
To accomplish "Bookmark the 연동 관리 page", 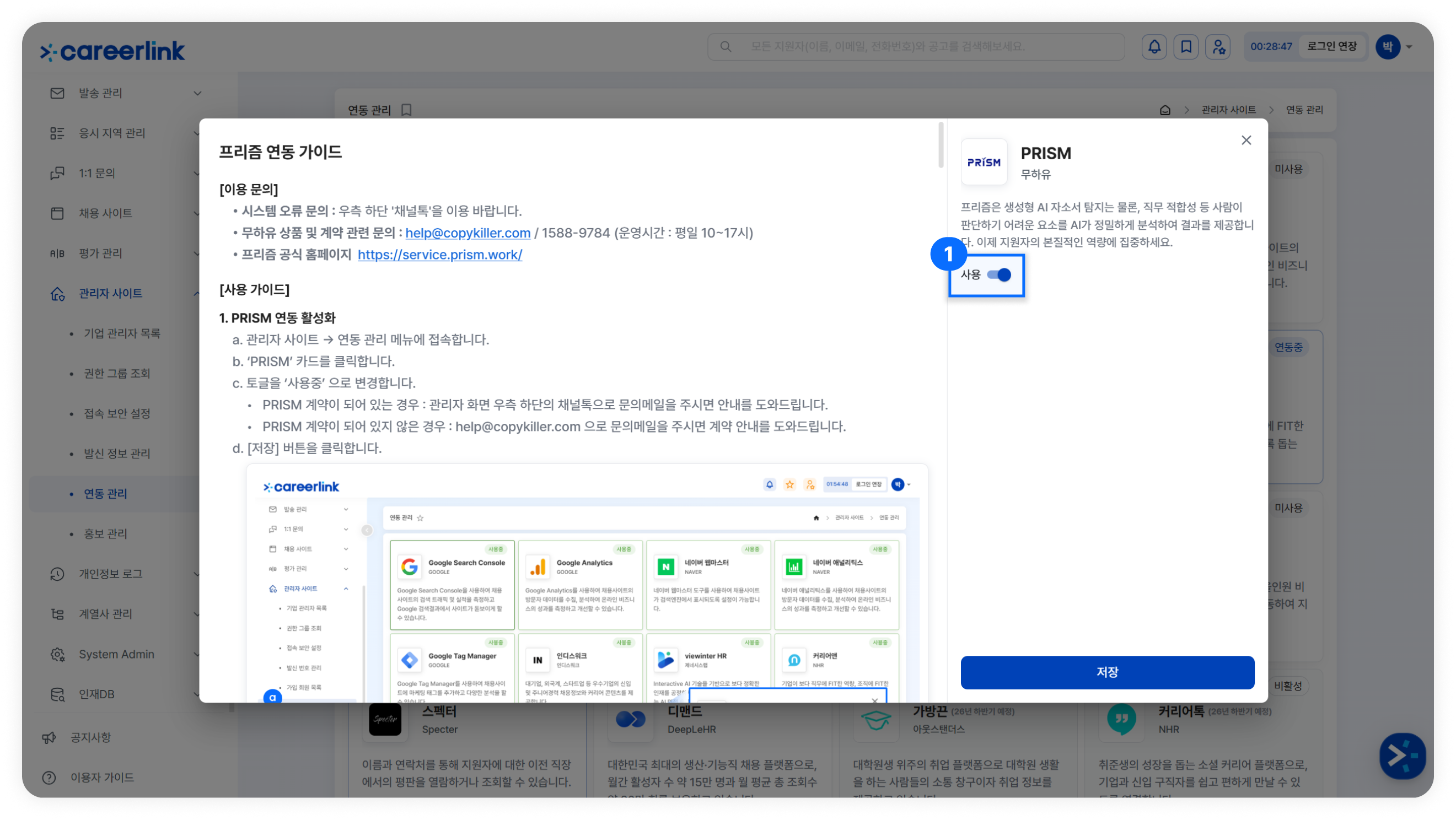I will (x=406, y=110).
